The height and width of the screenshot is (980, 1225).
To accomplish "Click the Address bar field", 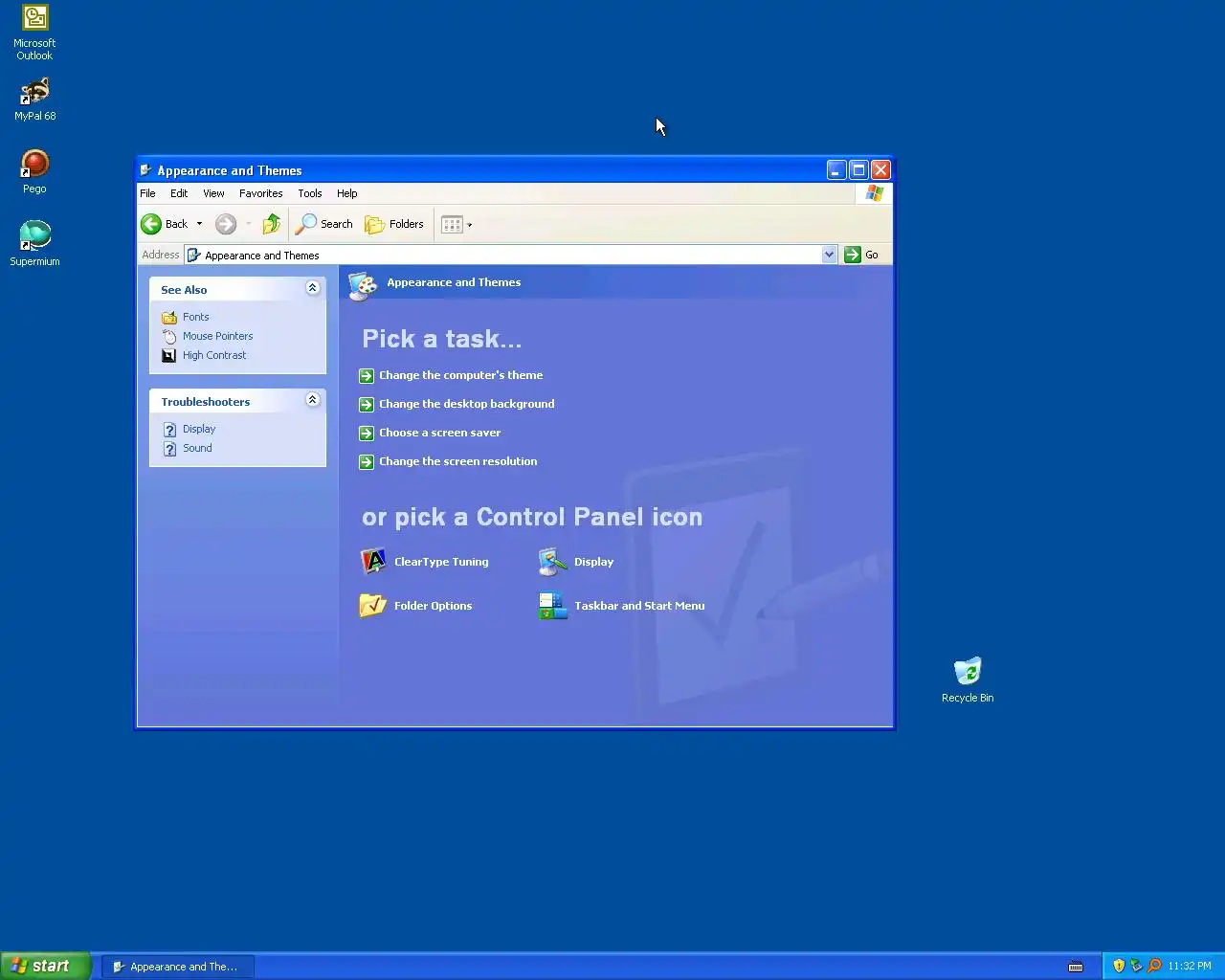I will [511, 255].
